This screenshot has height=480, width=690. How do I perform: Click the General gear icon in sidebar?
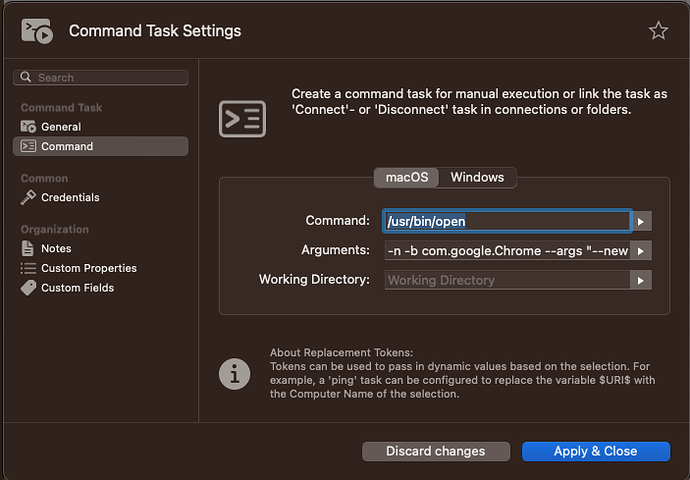(x=28, y=127)
